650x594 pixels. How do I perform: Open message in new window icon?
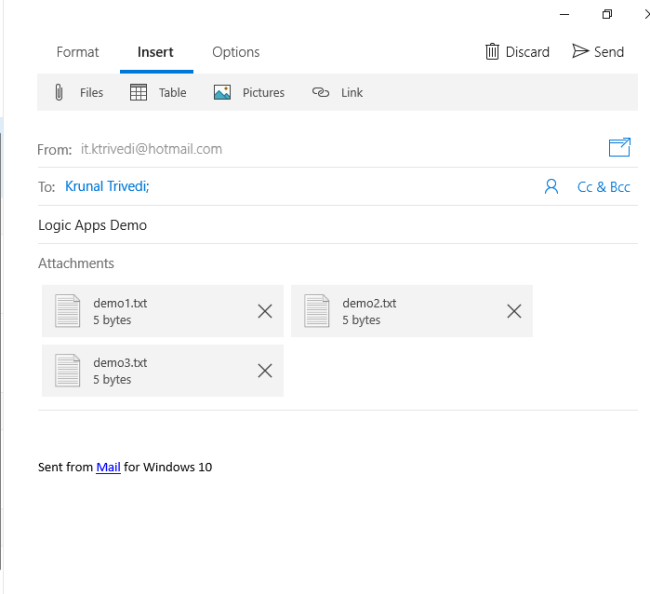coord(620,148)
